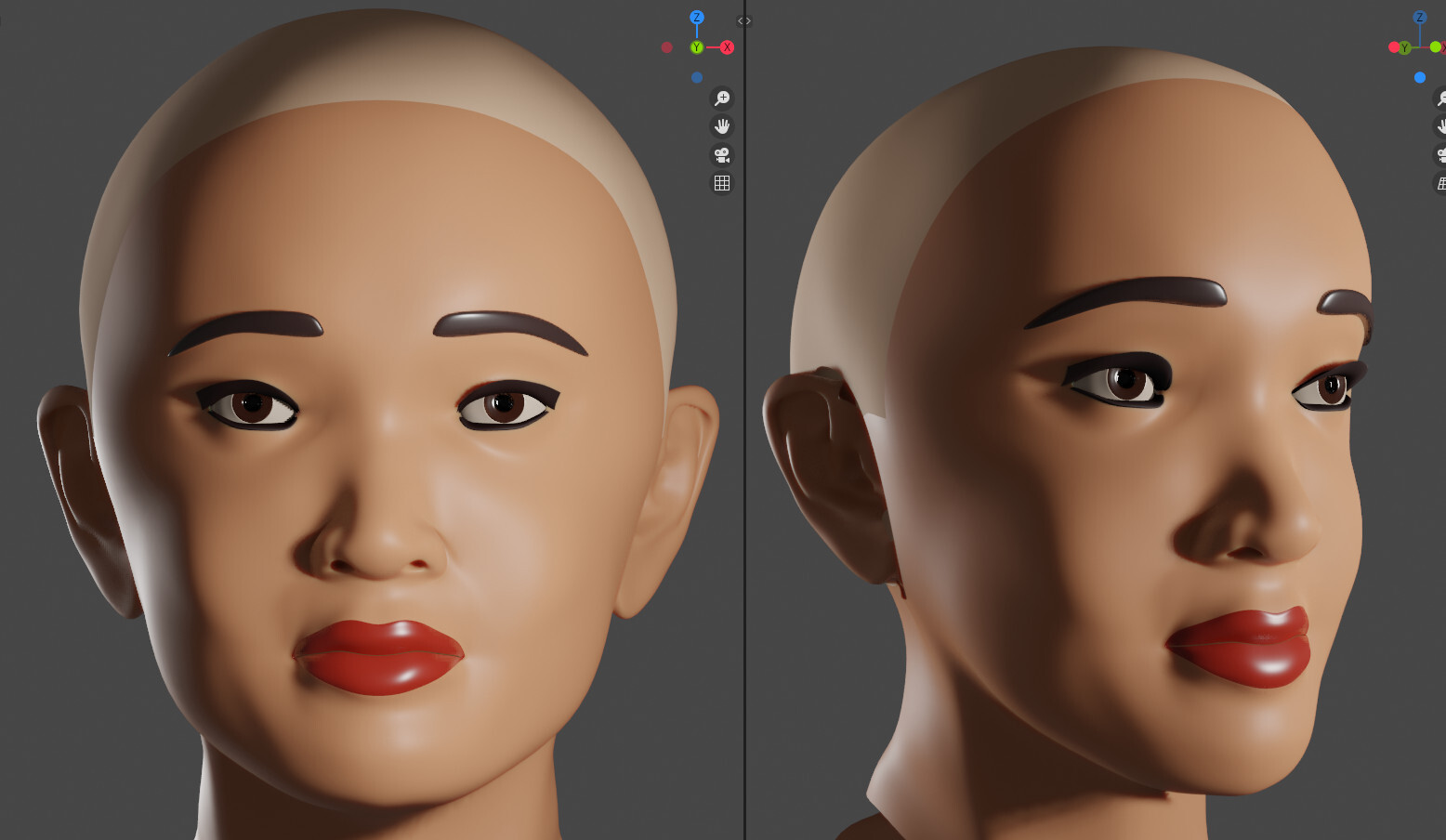Select the Y axis ball on right gizmo
1446x840 pixels.
click(1403, 48)
